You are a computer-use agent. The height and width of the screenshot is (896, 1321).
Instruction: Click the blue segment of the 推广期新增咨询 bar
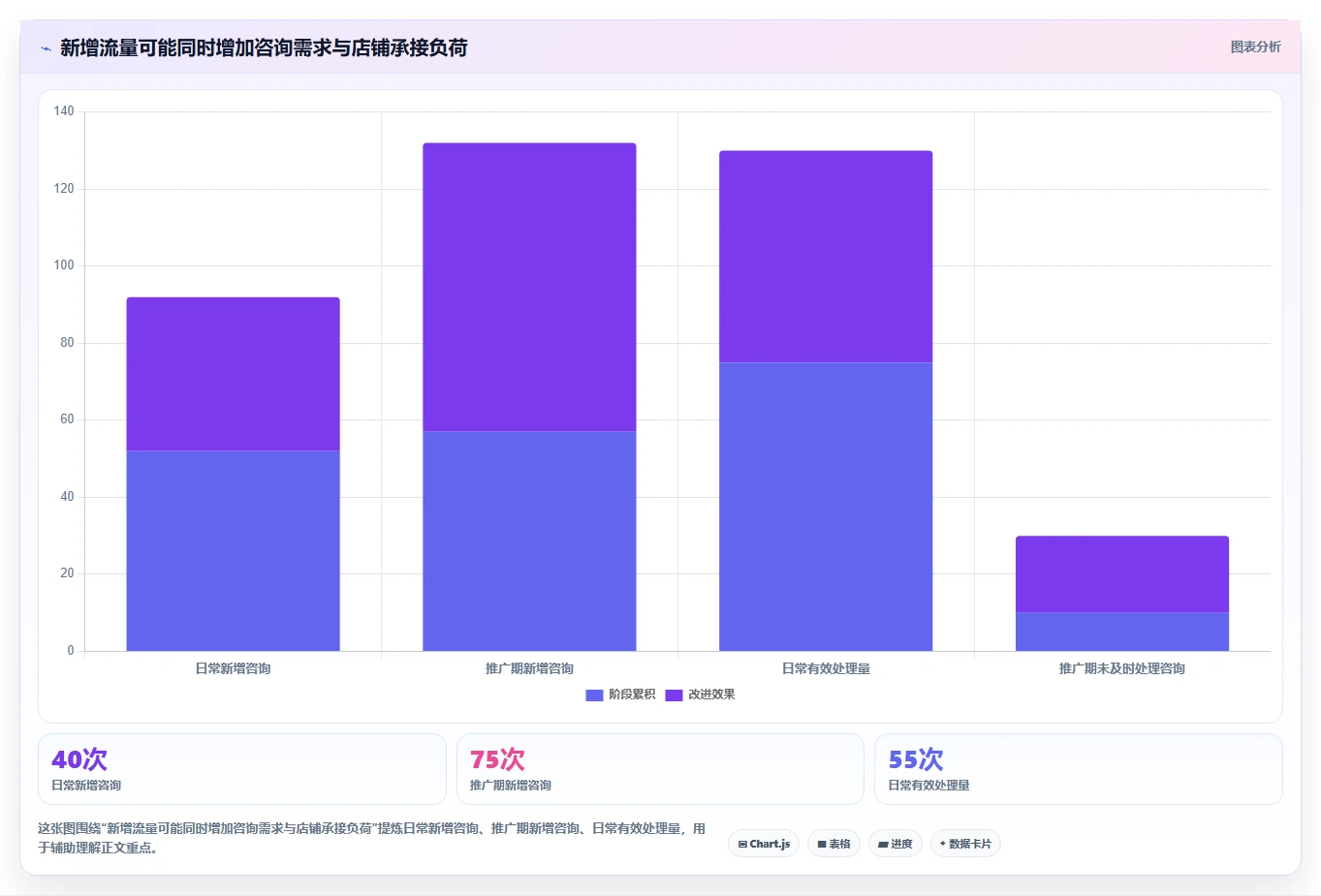[529, 541]
